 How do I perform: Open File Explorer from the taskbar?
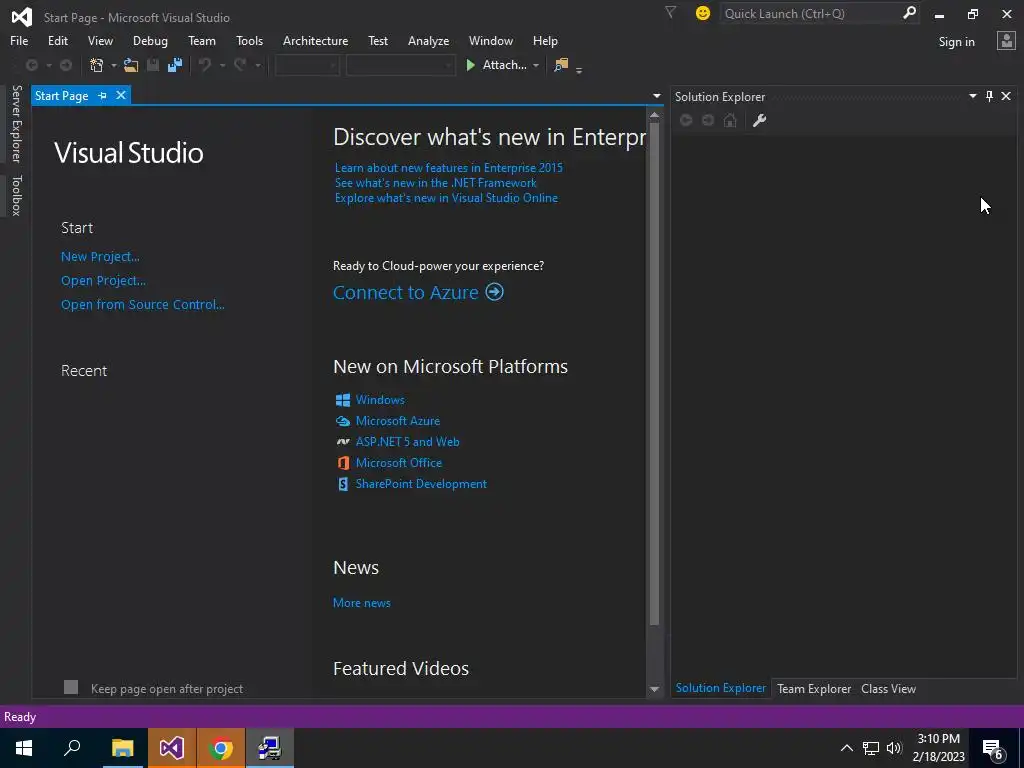click(x=122, y=748)
